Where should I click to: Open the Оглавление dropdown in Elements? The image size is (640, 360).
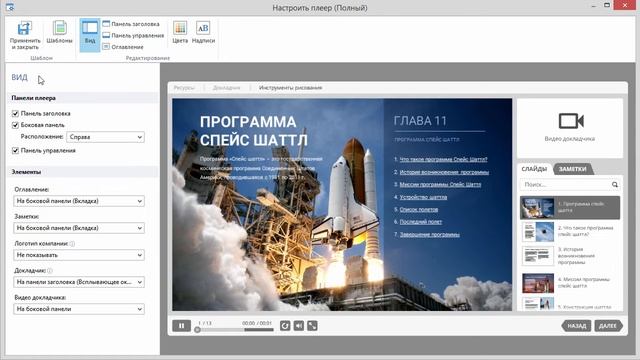tap(79, 201)
